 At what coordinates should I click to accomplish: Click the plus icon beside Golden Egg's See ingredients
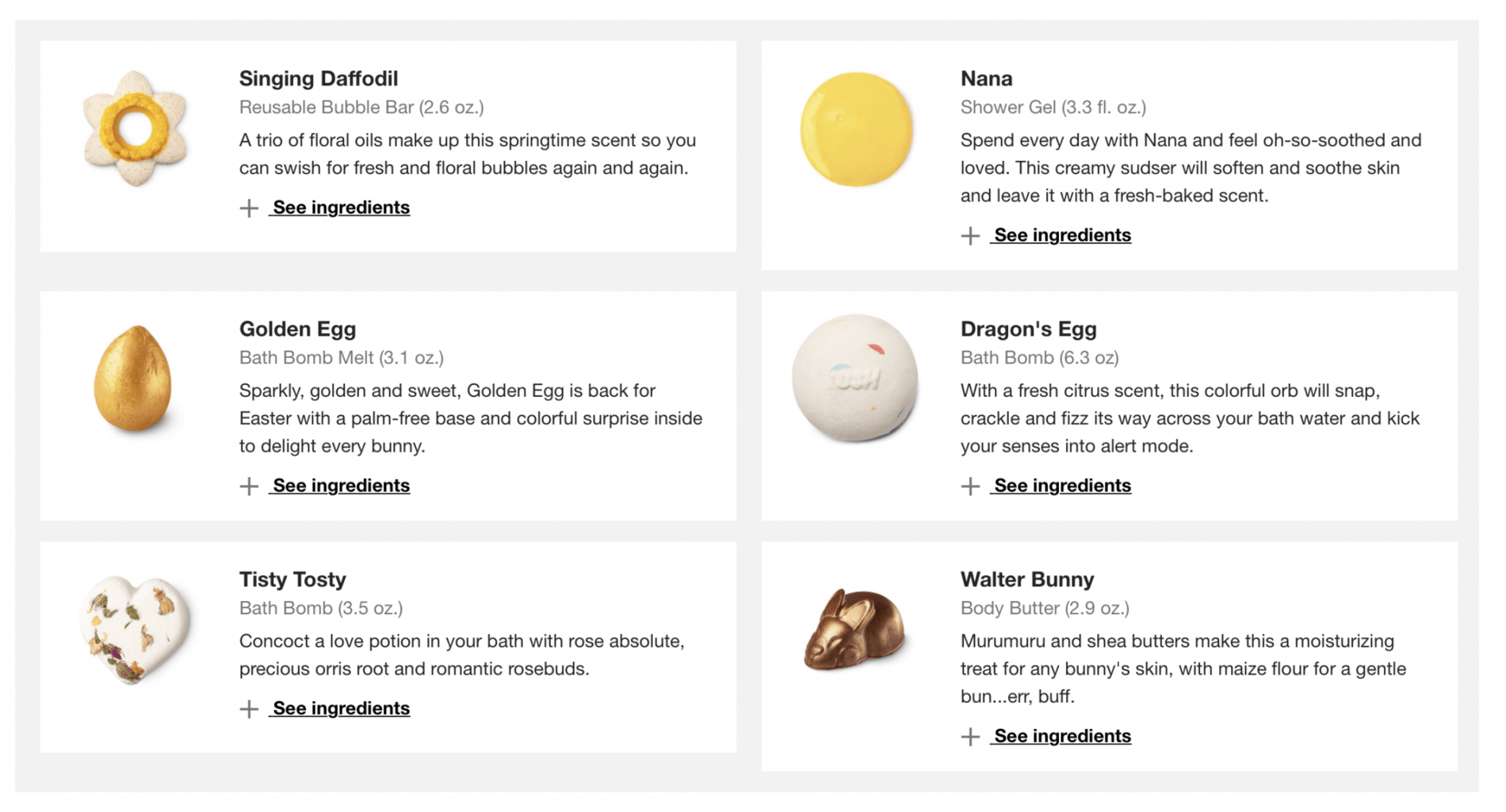pyautogui.click(x=249, y=486)
